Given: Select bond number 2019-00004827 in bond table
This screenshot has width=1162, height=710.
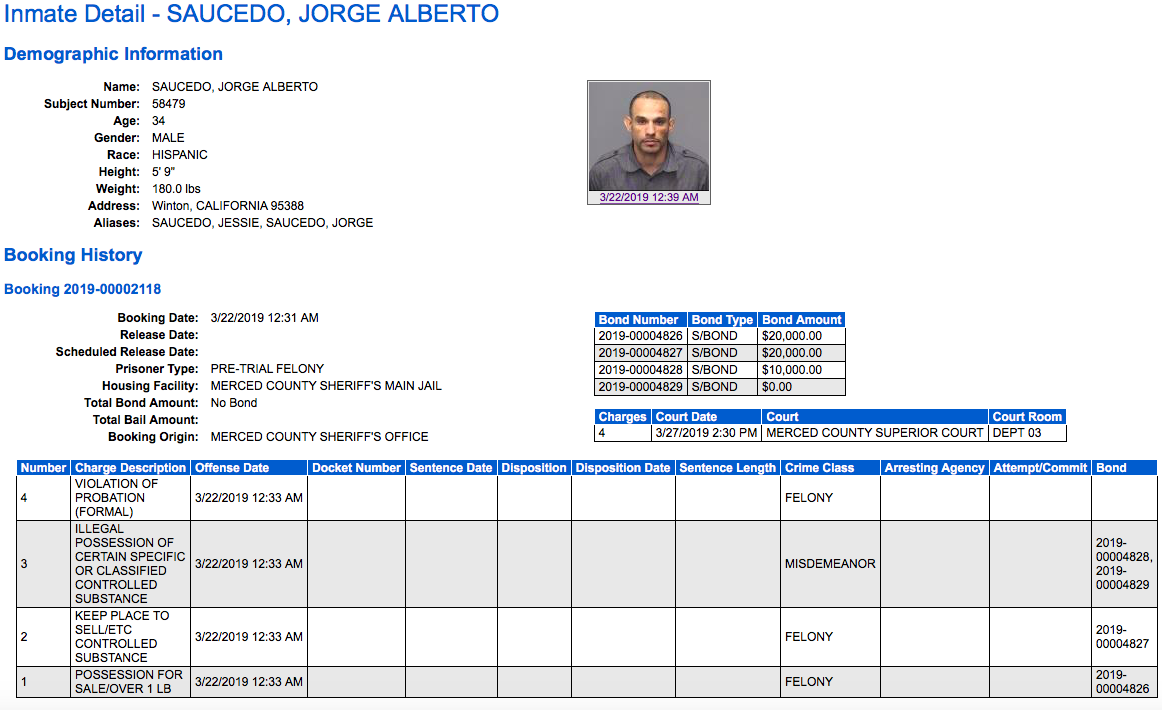Looking at the screenshot, I should pyautogui.click(x=640, y=353).
